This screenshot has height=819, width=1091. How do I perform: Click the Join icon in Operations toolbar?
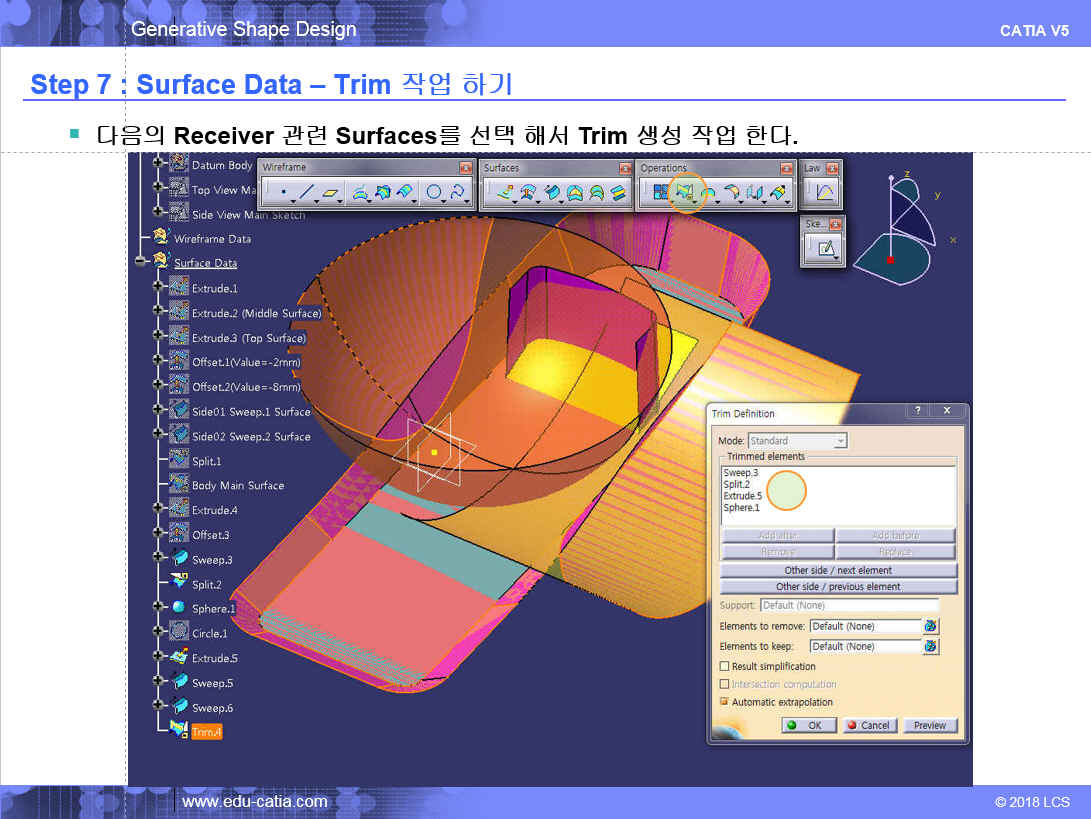(660, 193)
